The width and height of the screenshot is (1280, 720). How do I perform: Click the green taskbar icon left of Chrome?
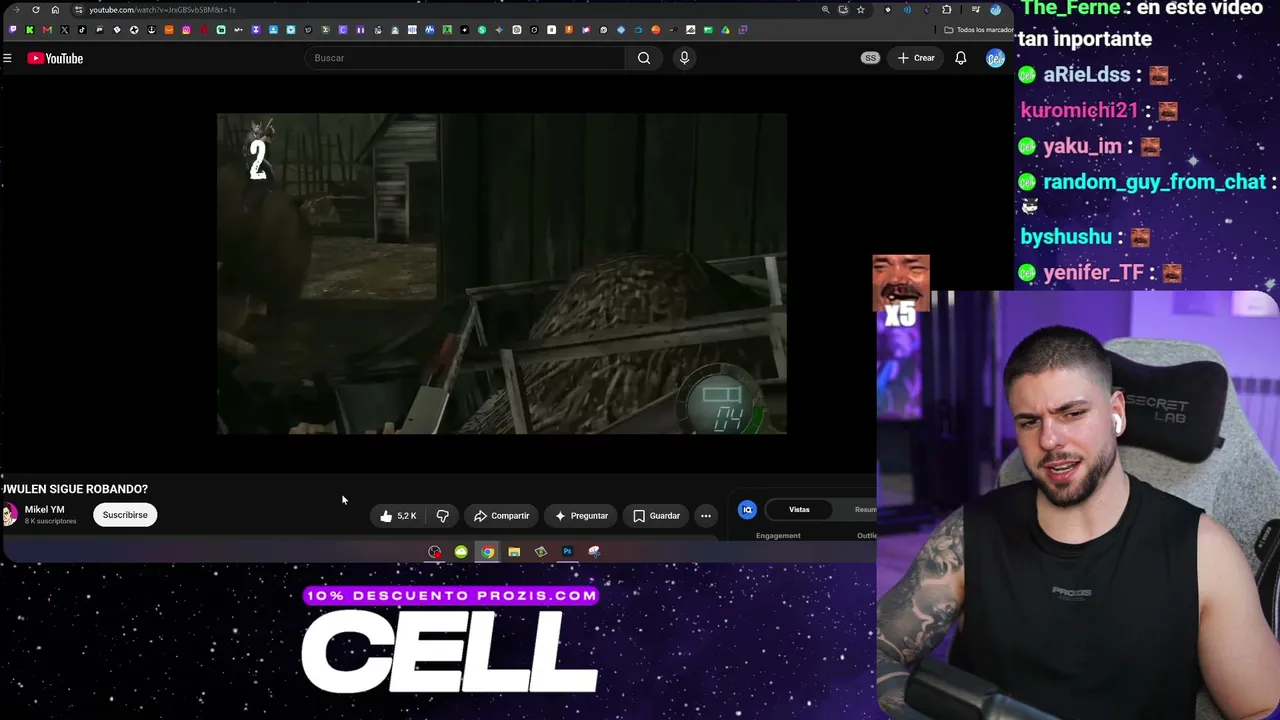pos(461,552)
